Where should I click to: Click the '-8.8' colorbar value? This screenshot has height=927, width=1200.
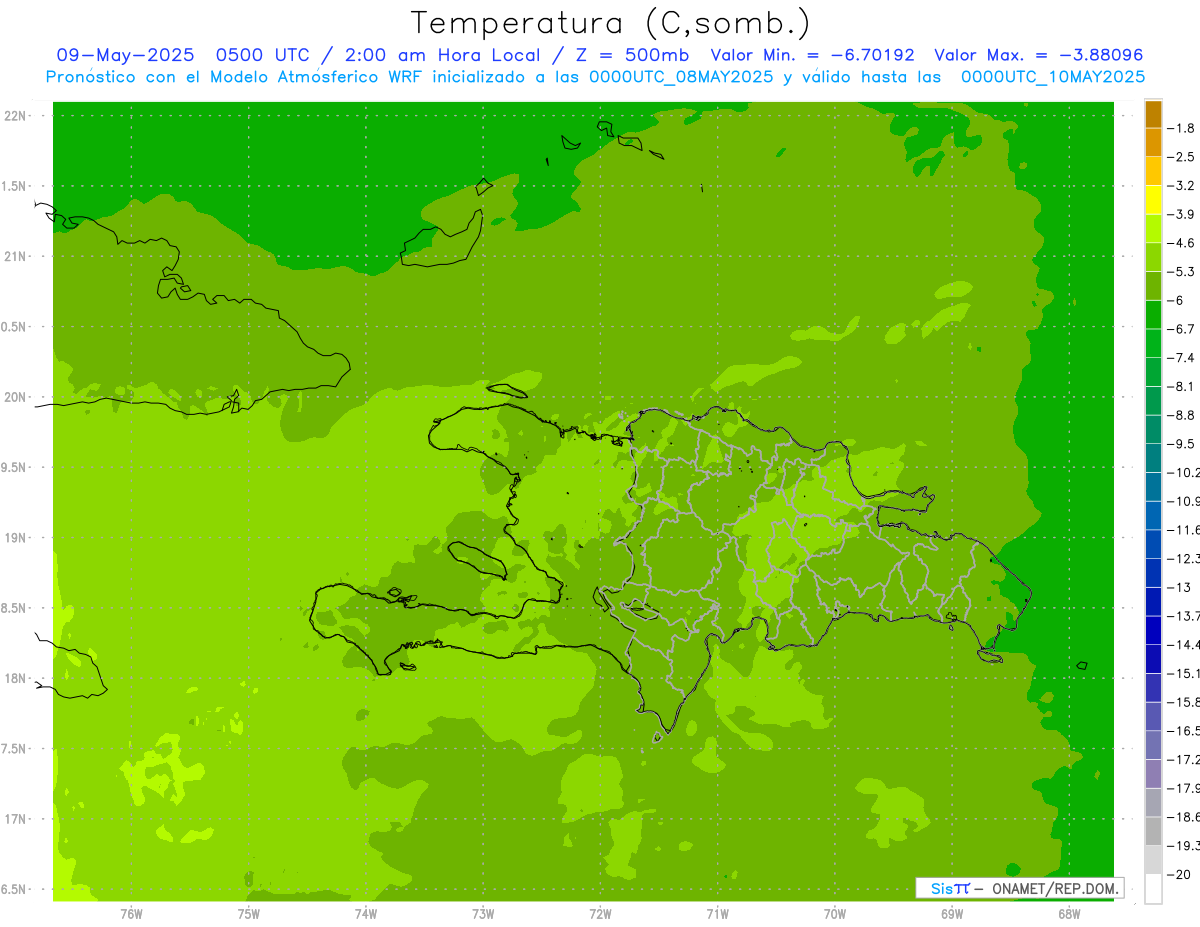pyautogui.click(x=1182, y=415)
